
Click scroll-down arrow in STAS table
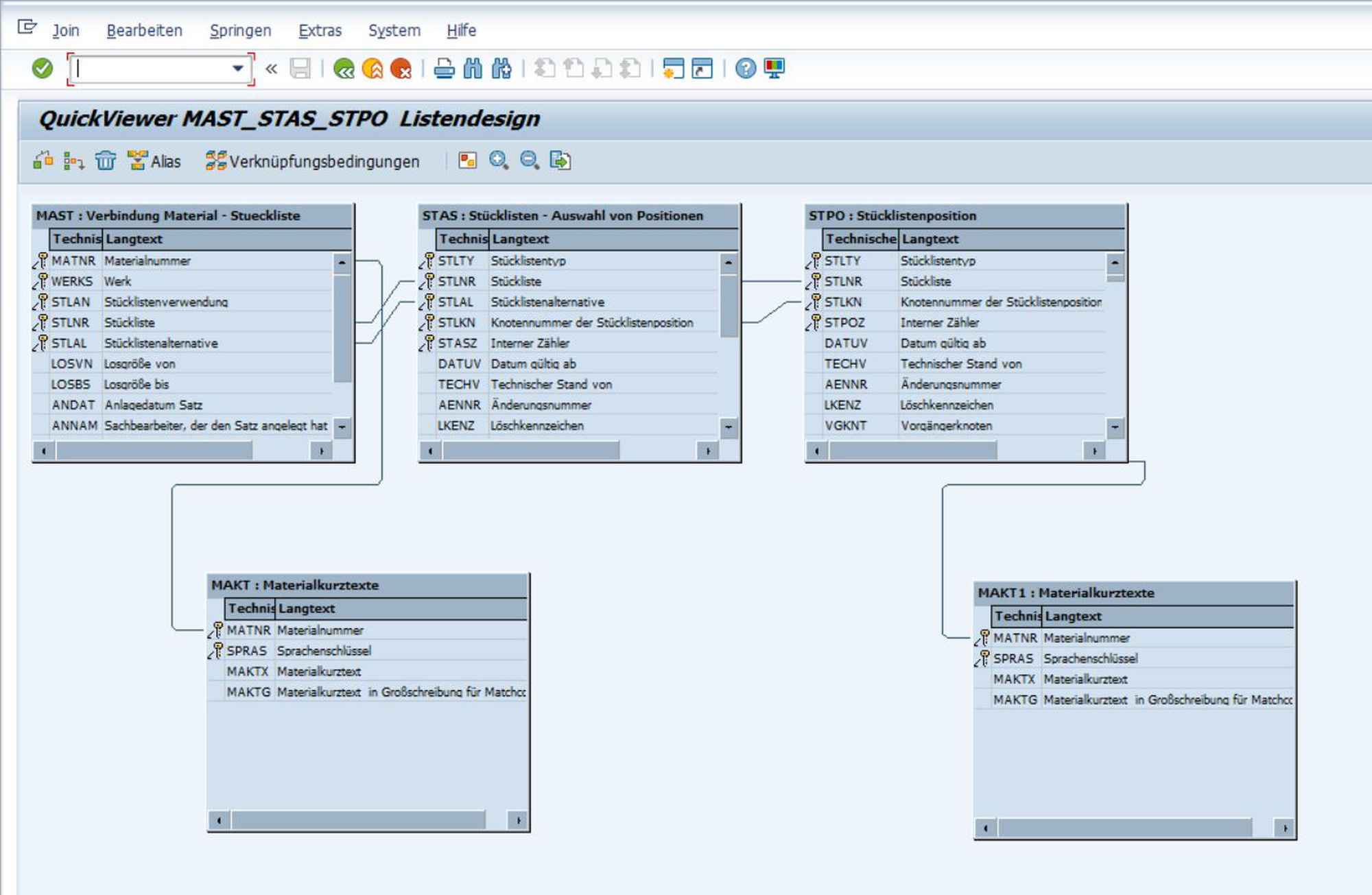pos(729,427)
